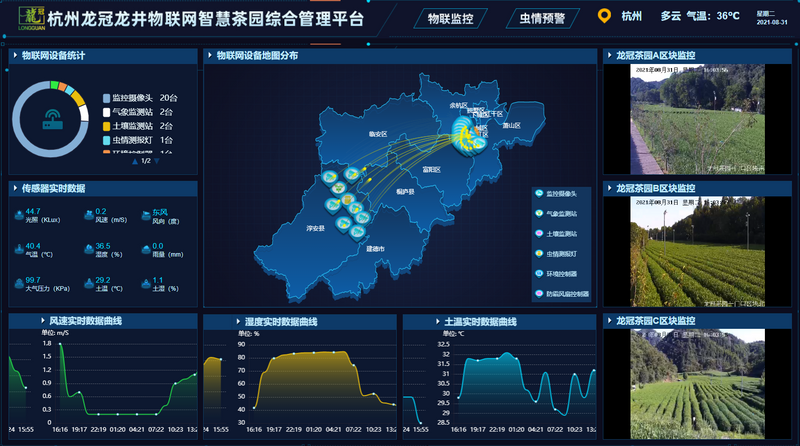Click the 光照 (KLux) sensor icon
800x446 pixels.
coord(18,214)
